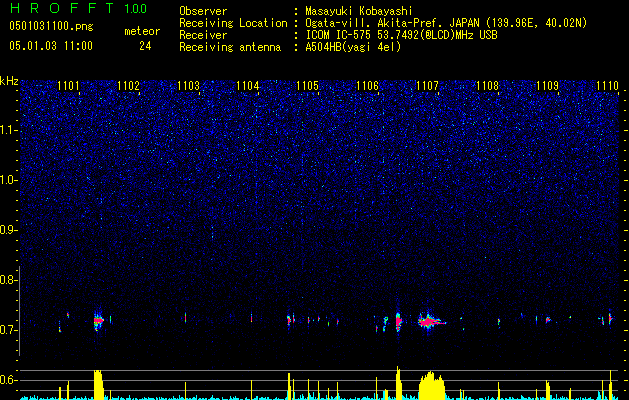Click frequency axis label 0.7
Viewport: 629px width, 400px height.
[8, 330]
